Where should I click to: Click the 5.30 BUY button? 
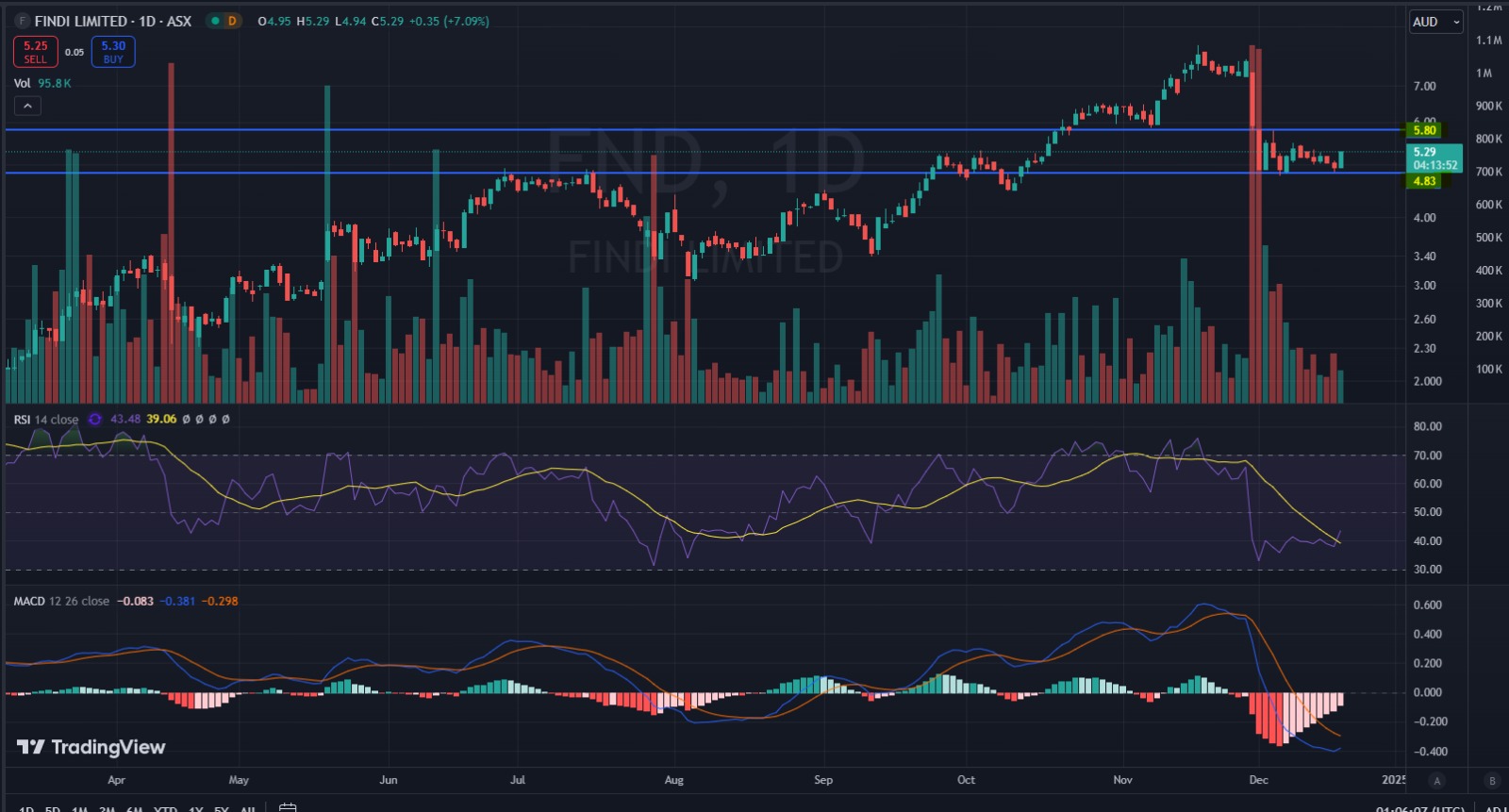click(x=113, y=52)
